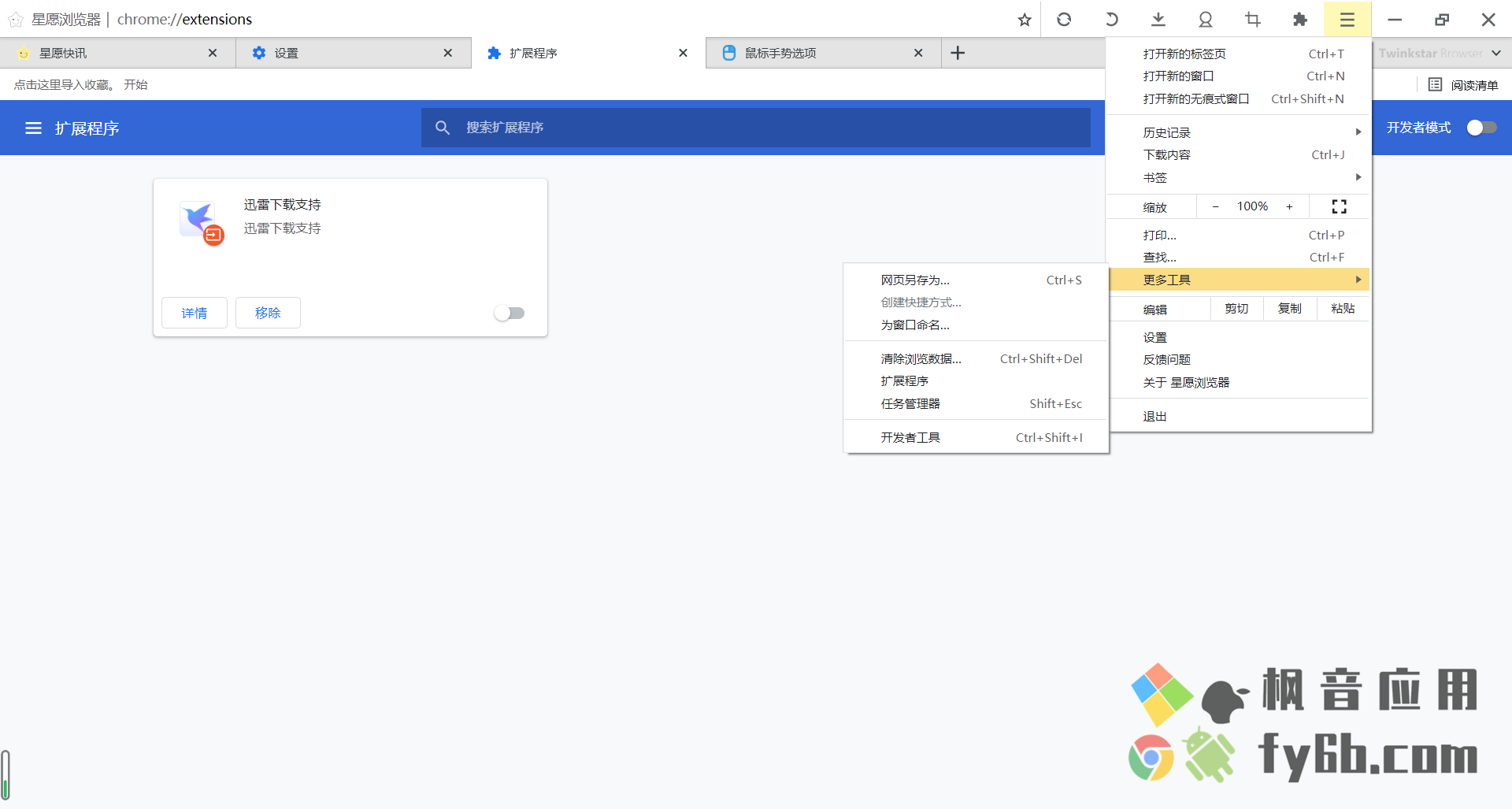Select 为窗口命名... in submenu

[976, 325]
